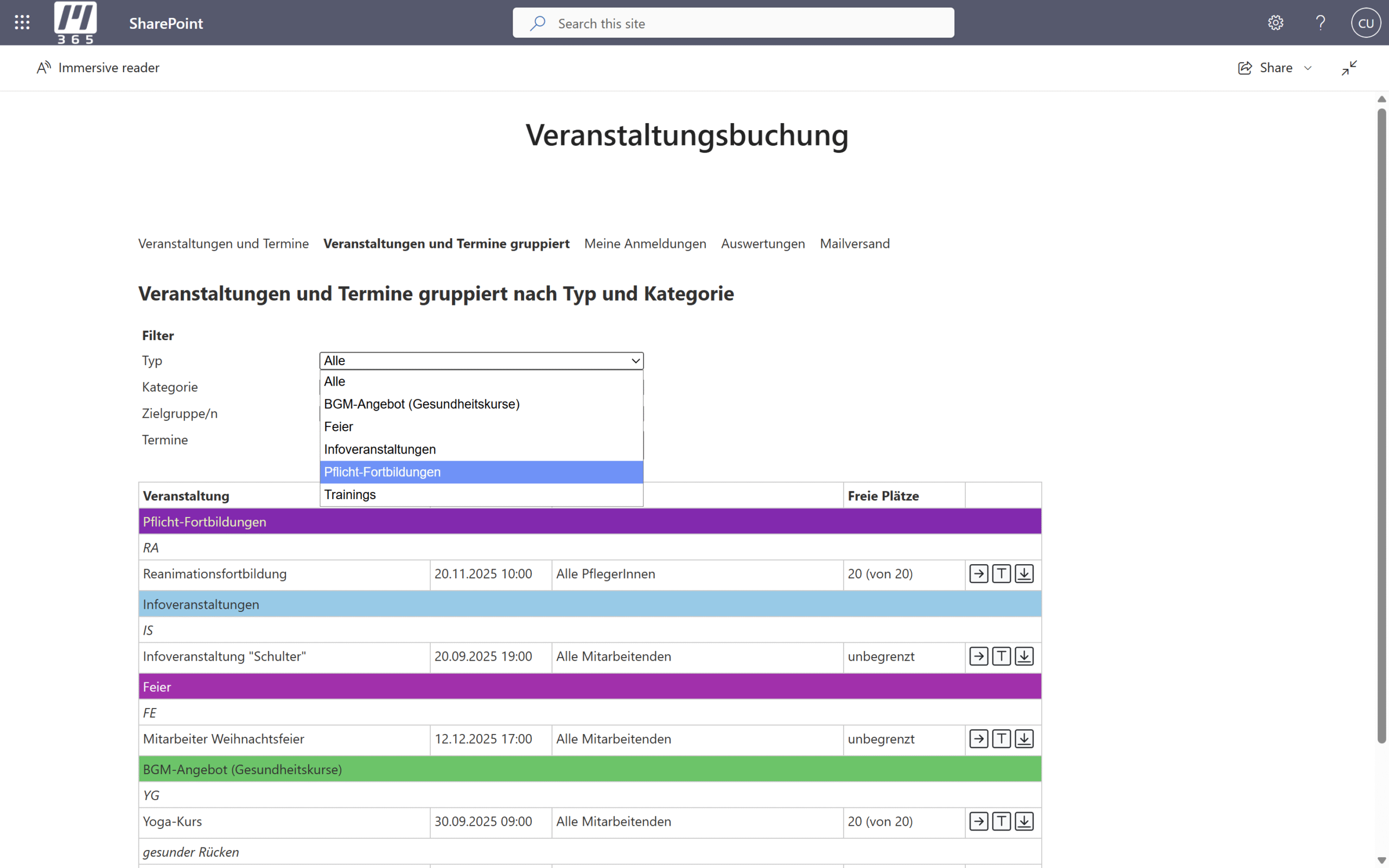Open the app launcher waffle icon
The width and height of the screenshot is (1389, 868).
coord(22,23)
